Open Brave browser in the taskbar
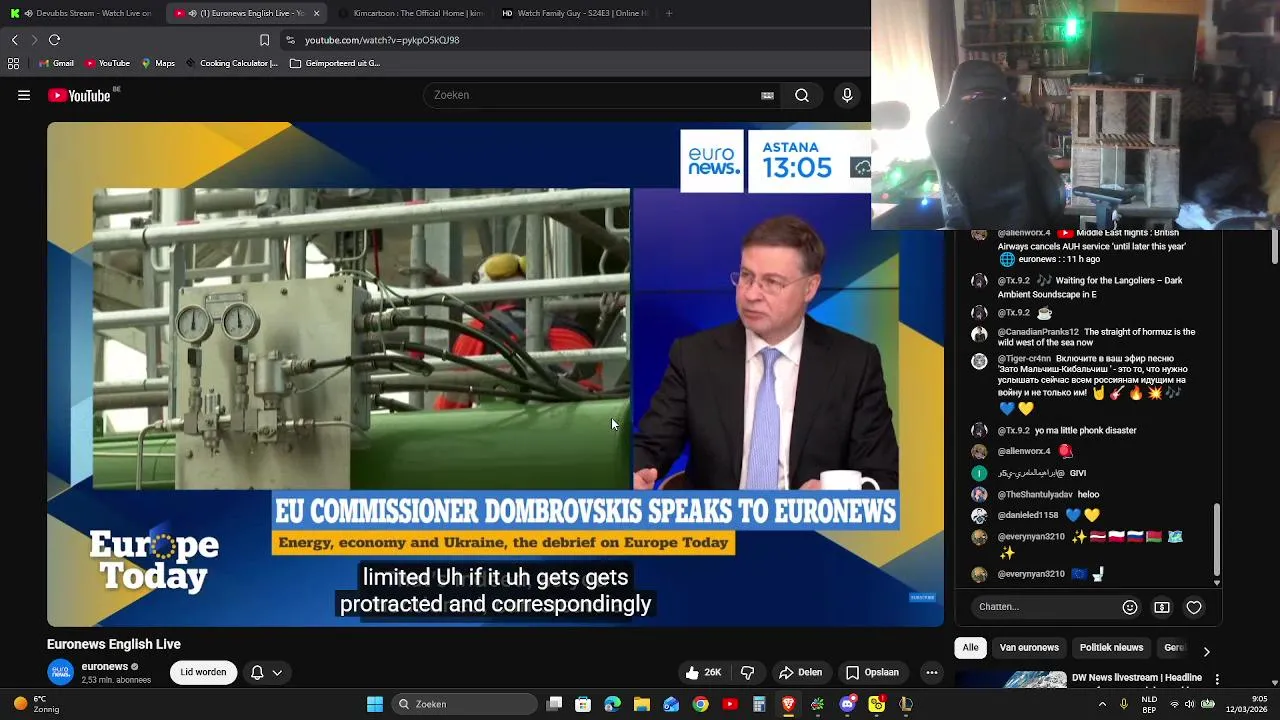This screenshot has height=720, width=1280. (x=788, y=704)
